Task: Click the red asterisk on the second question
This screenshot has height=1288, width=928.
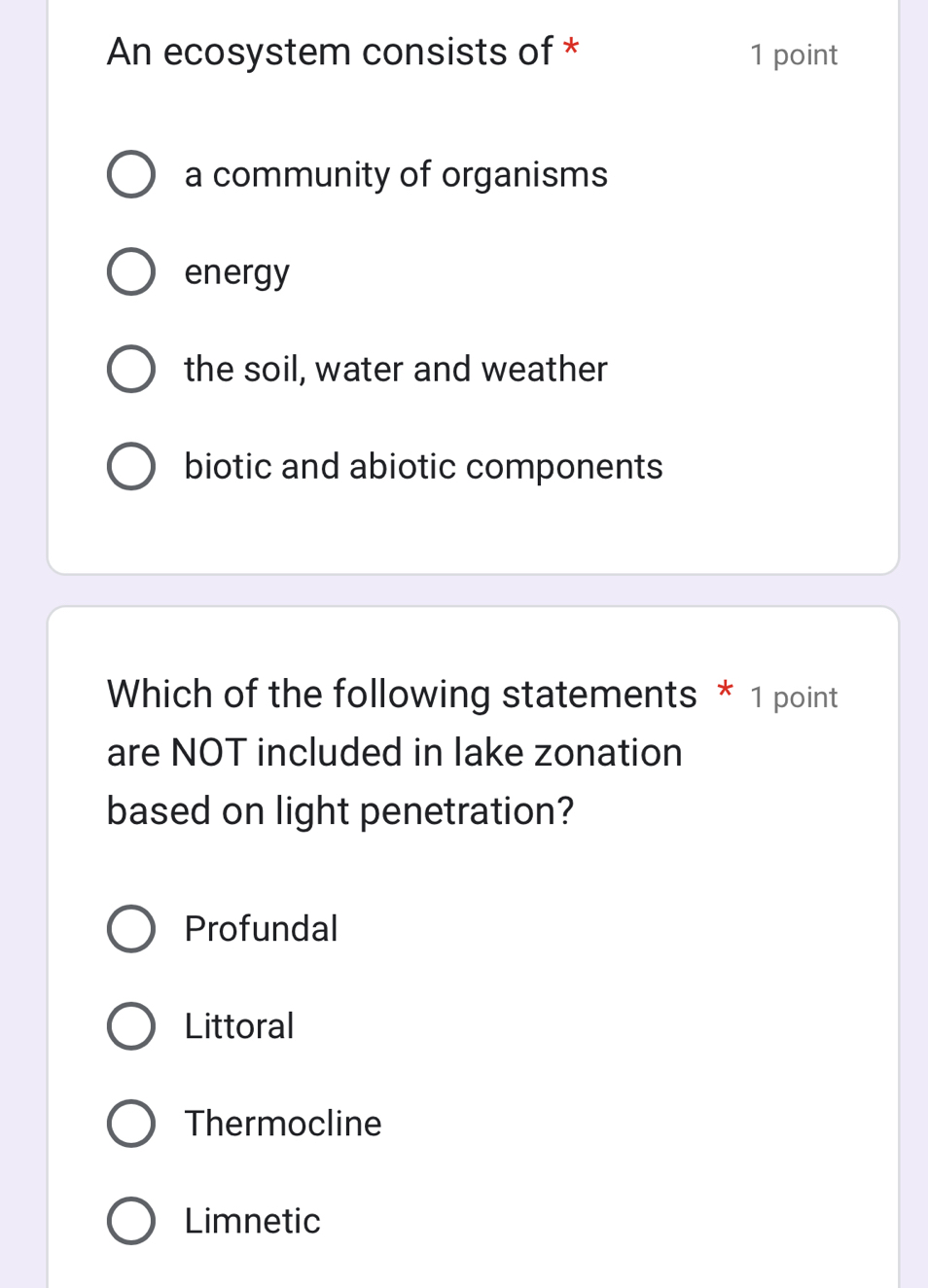Action: point(725,693)
